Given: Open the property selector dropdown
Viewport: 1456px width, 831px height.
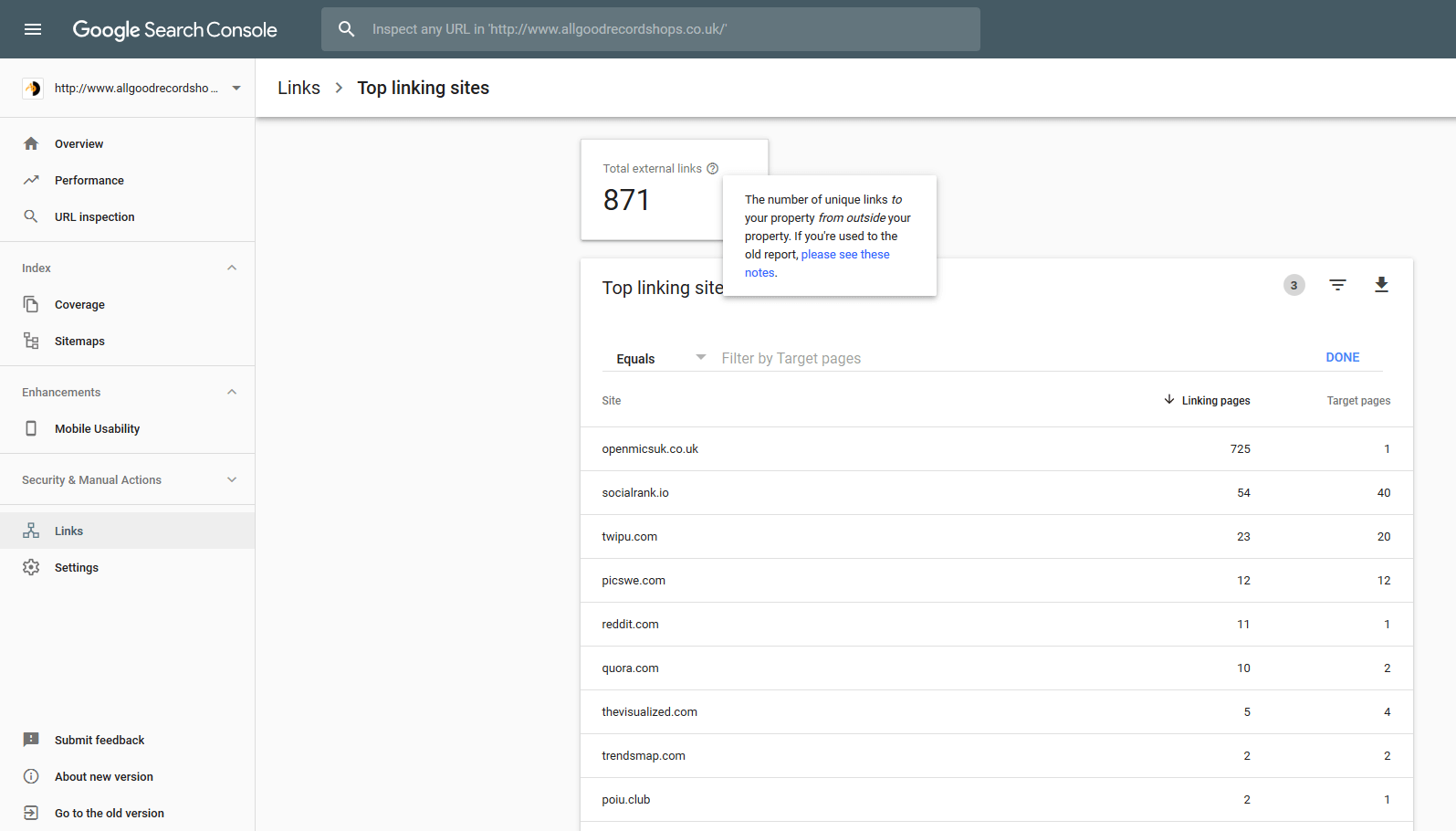Looking at the screenshot, I should point(236,88).
